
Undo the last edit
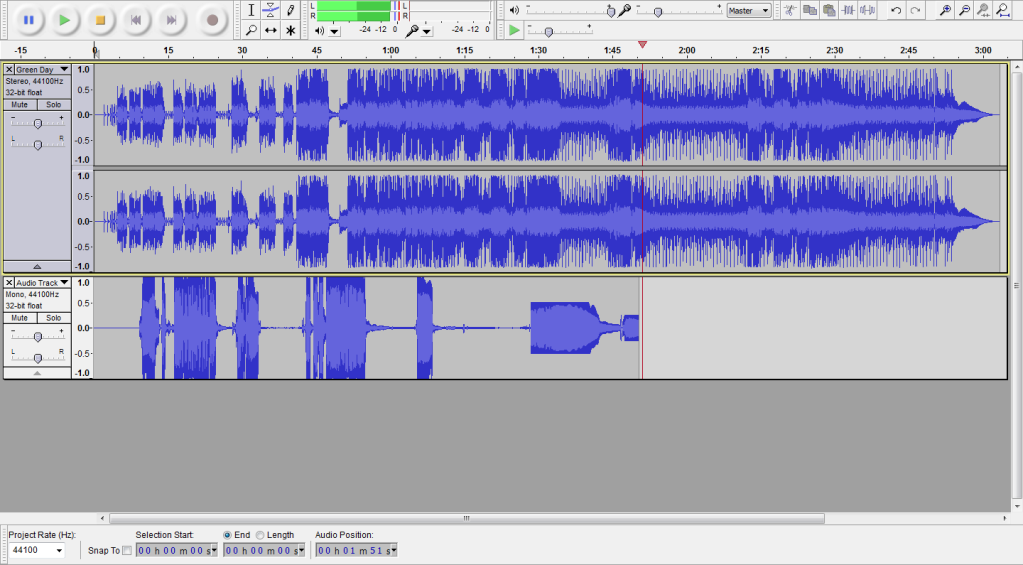[x=896, y=10]
